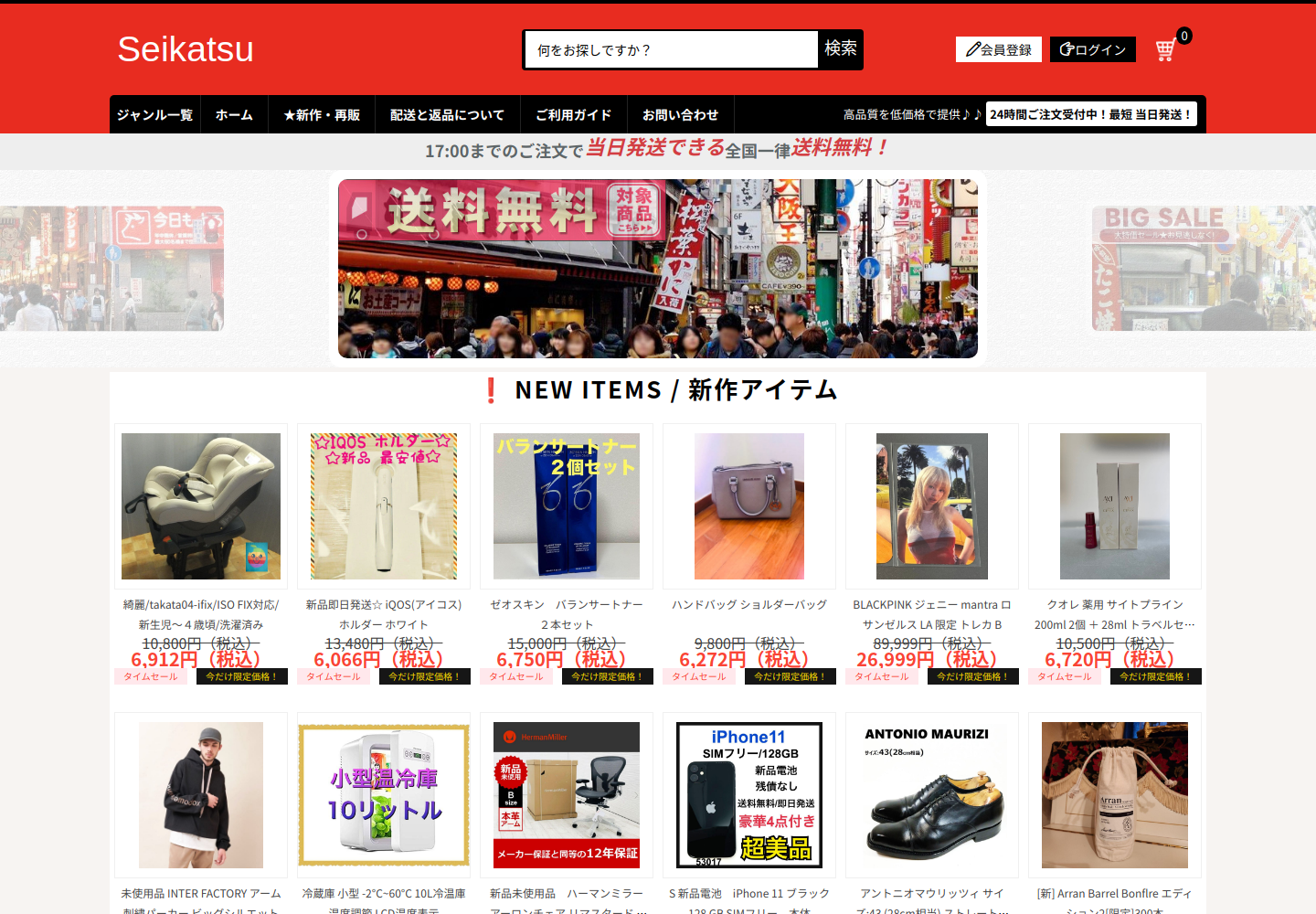Show the faded previous banner slide
1316x914 pixels.
(x=111, y=269)
